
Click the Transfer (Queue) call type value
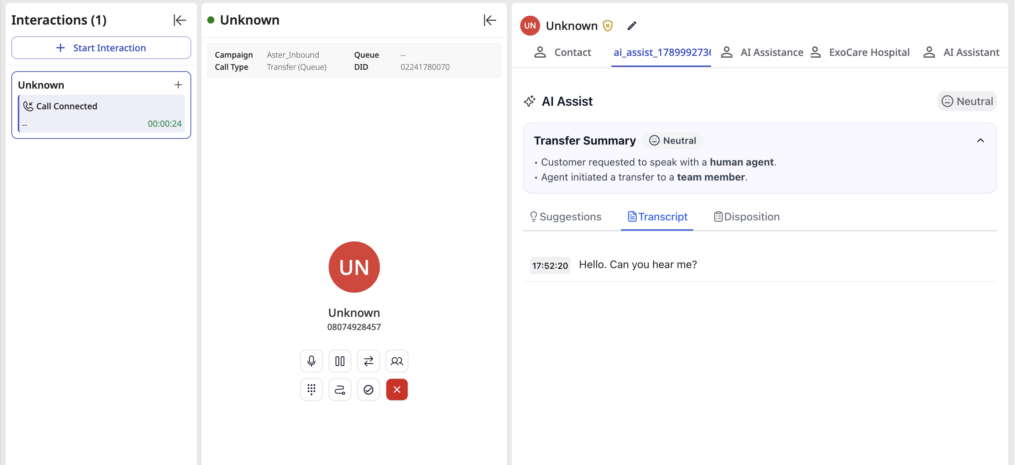pos(296,67)
